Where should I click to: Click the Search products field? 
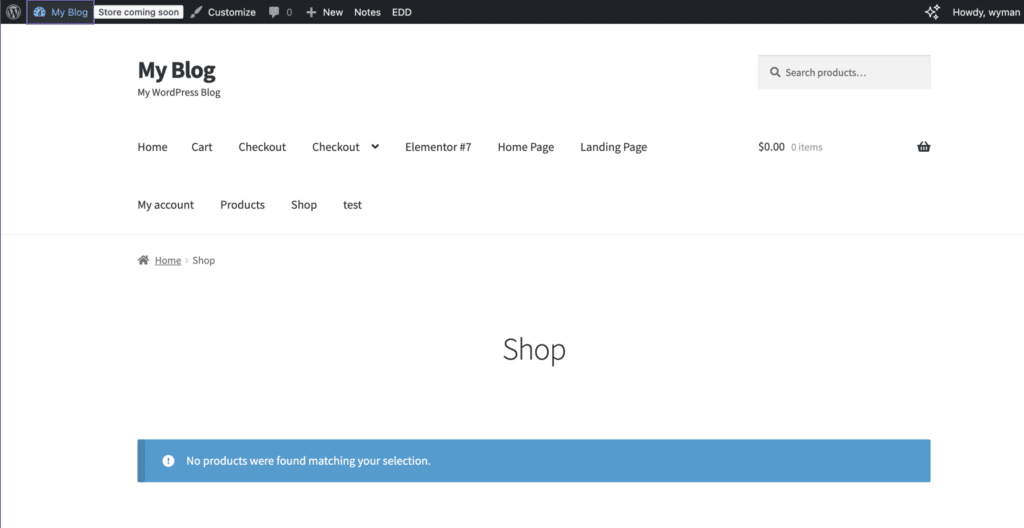click(844, 72)
